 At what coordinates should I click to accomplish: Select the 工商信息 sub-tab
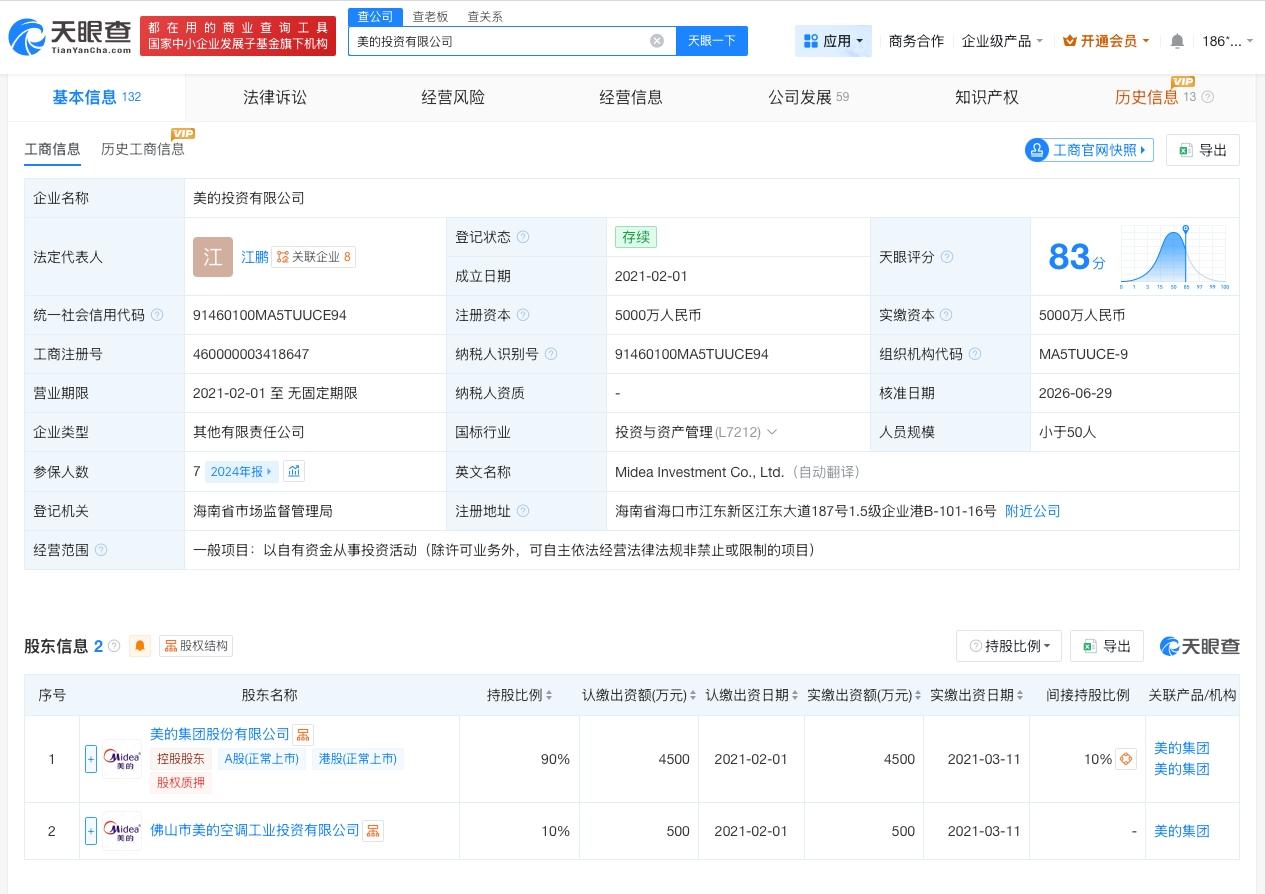point(52,149)
